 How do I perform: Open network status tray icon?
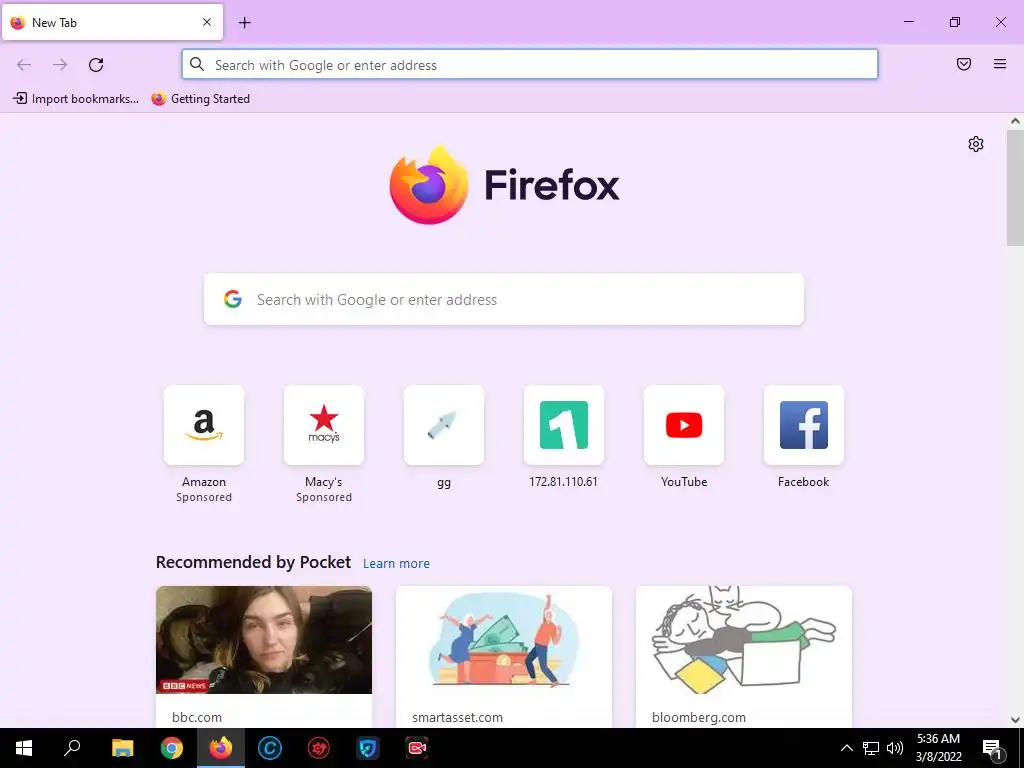point(871,748)
